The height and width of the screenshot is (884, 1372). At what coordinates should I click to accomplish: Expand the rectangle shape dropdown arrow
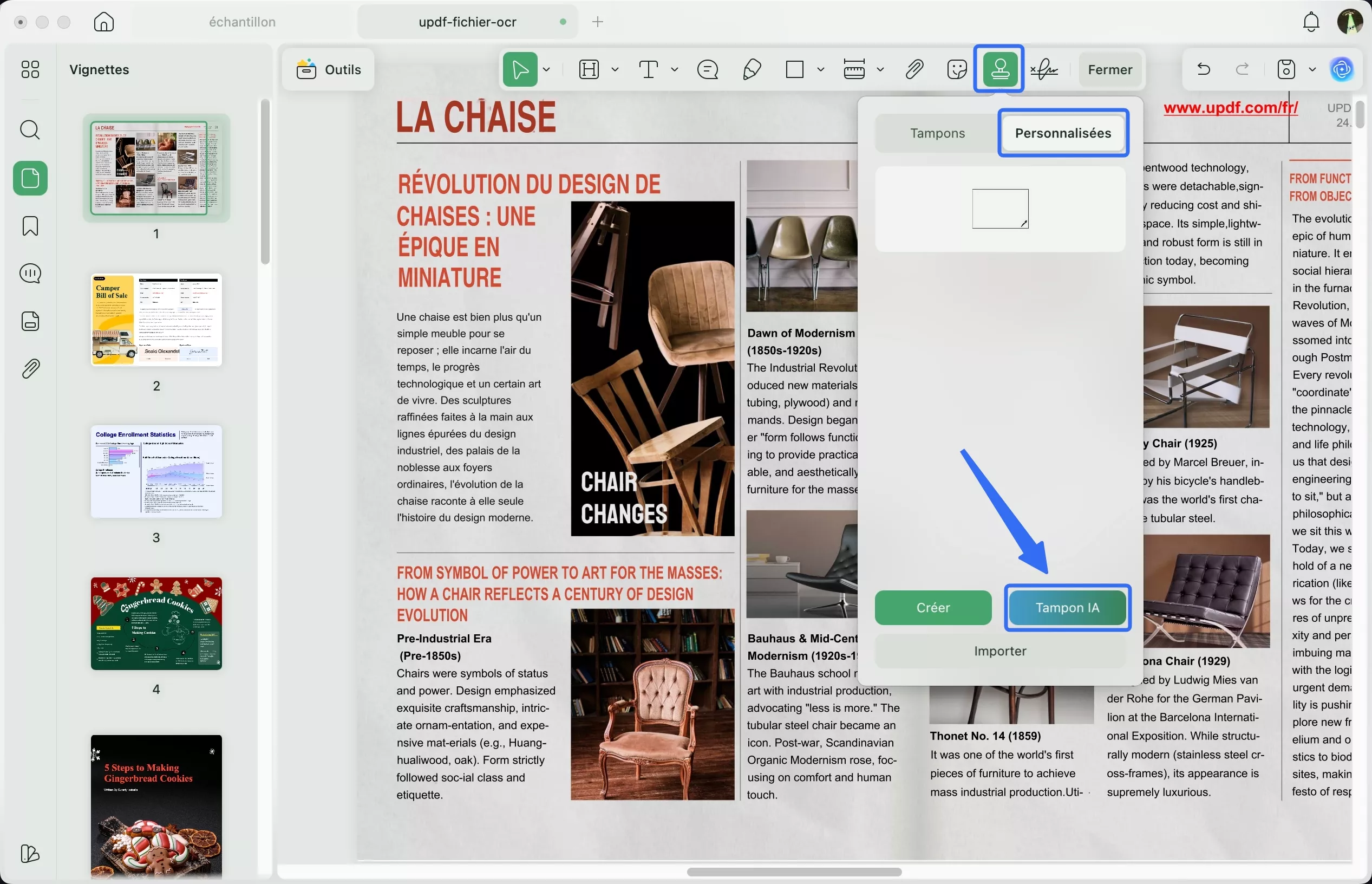tap(821, 69)
